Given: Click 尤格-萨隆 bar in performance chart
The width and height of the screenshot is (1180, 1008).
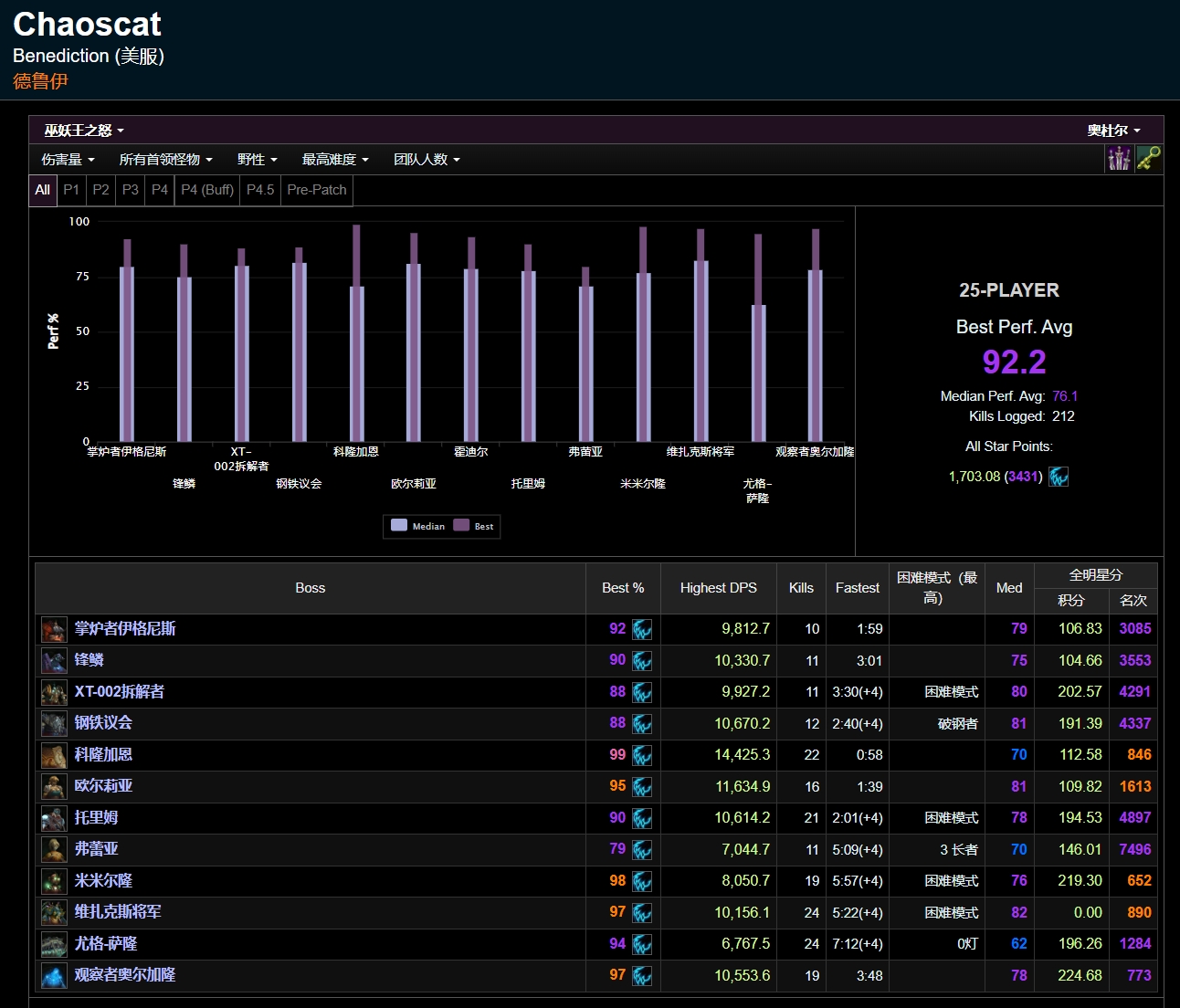Looking at the screenshot, I should click(x=758, y=338).
